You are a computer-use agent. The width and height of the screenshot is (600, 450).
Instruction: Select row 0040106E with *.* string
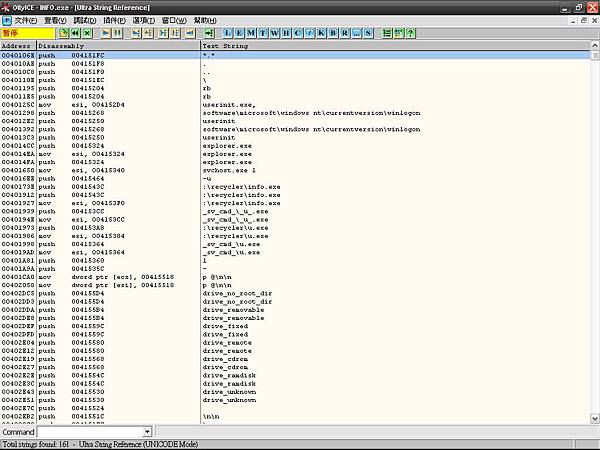295,55
